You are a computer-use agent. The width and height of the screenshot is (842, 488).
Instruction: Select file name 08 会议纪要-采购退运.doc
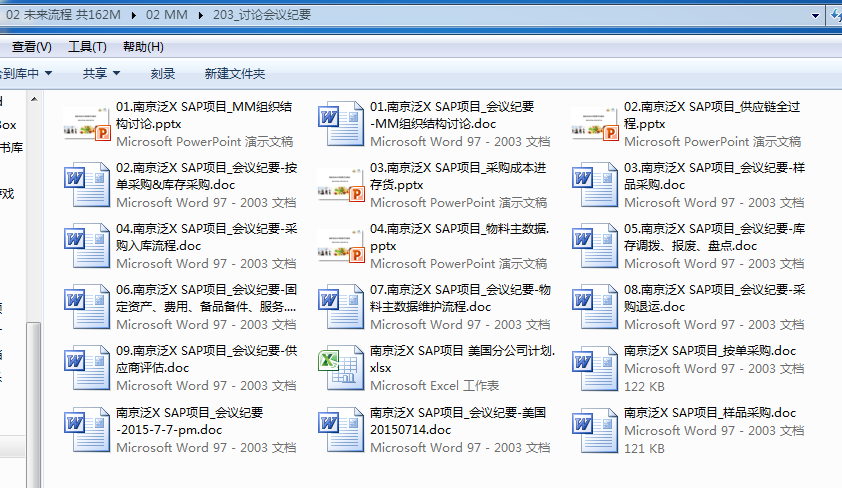[x=715, y=298]
